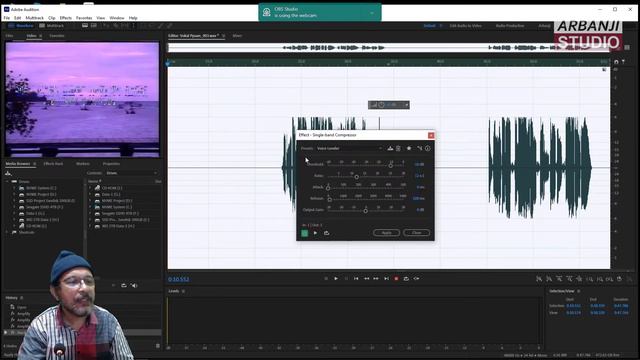Image resolution: width=640 pixels, height=360 pixels.
Task: Open the Multitrack menu
Action: [x=34, y=18]
